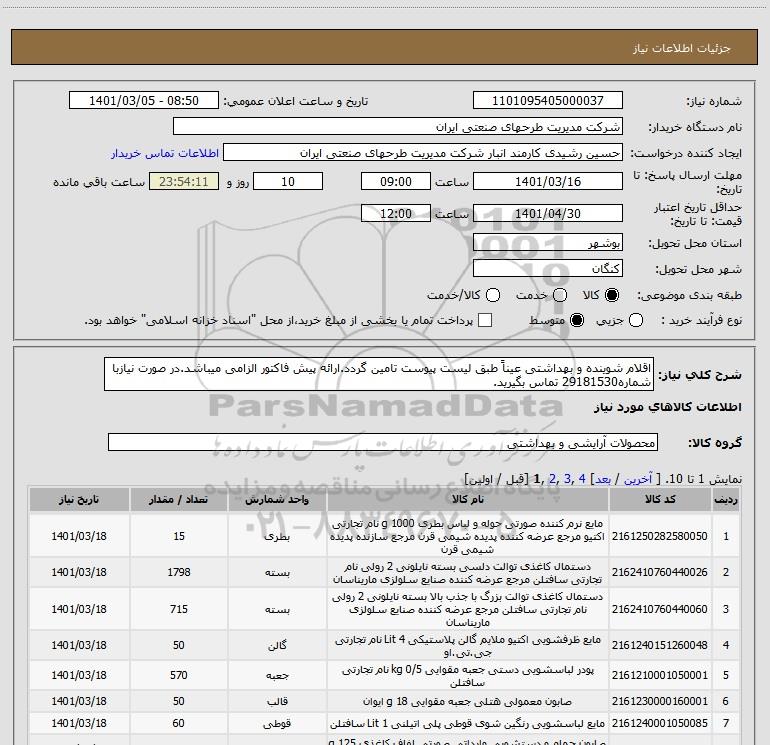Click the نام کالا column header
770x745 pixels.
(x=468, y=499)
